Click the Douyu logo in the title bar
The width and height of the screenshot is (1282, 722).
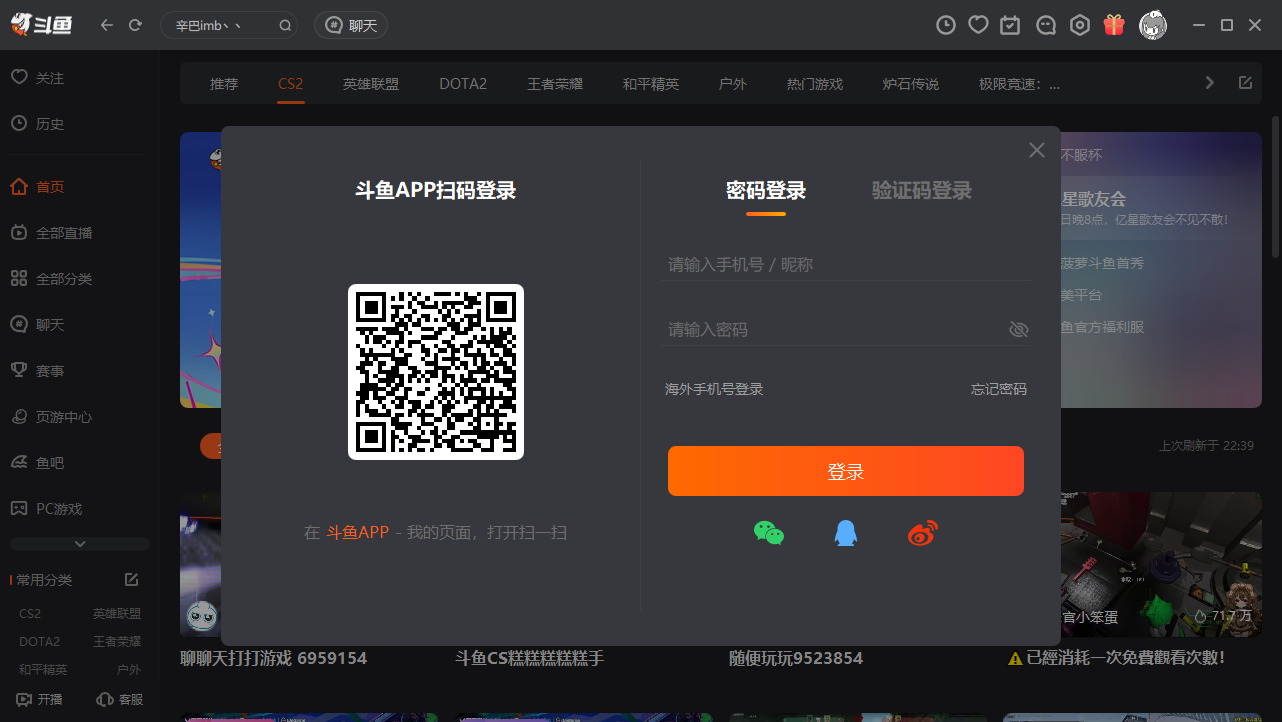[x=42, y=25]
